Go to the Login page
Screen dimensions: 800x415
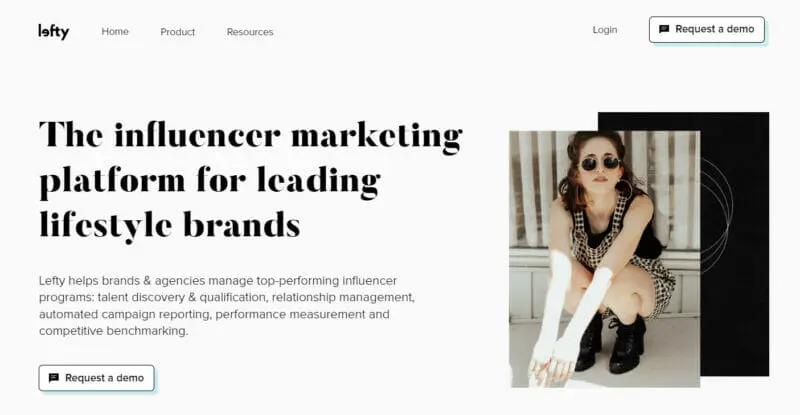[x=605, y=30]
